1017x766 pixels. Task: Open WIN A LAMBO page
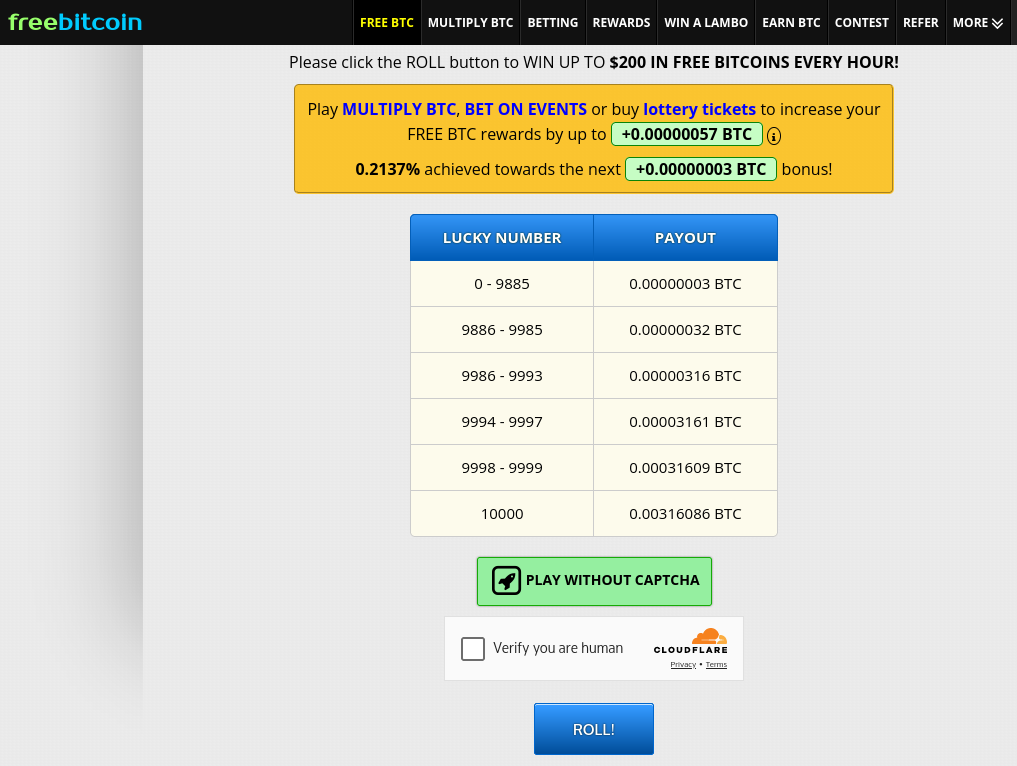click(x=706, y=23)
